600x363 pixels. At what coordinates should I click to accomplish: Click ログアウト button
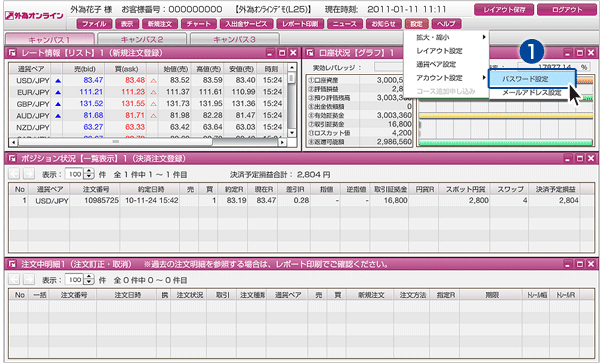coord(567,10)
